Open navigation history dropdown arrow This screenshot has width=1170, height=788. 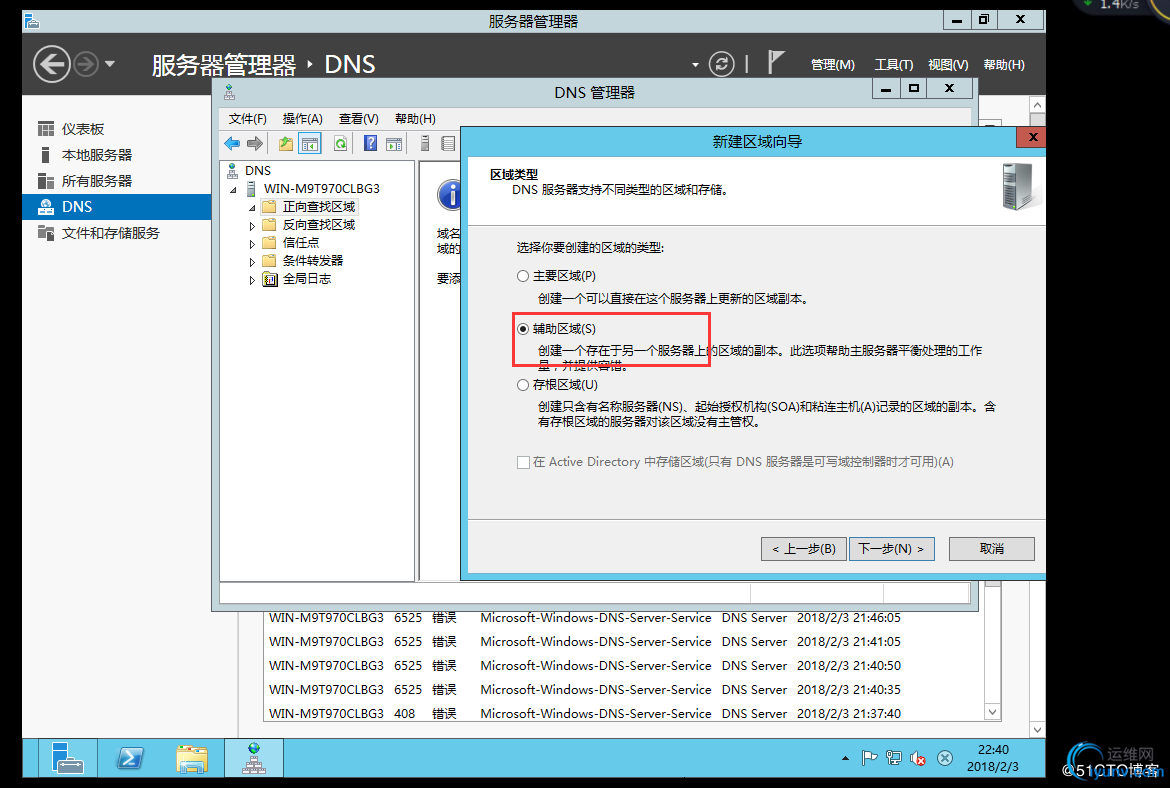coord(110,64)
